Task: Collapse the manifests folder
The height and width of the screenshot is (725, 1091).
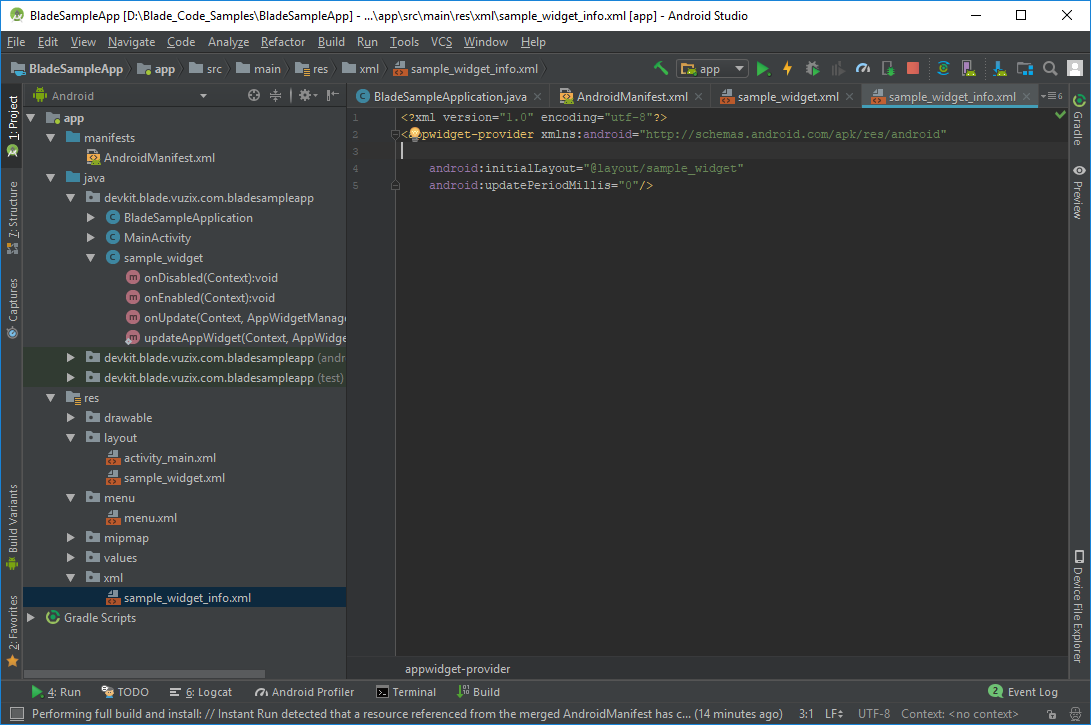Action: pos(51,138)
